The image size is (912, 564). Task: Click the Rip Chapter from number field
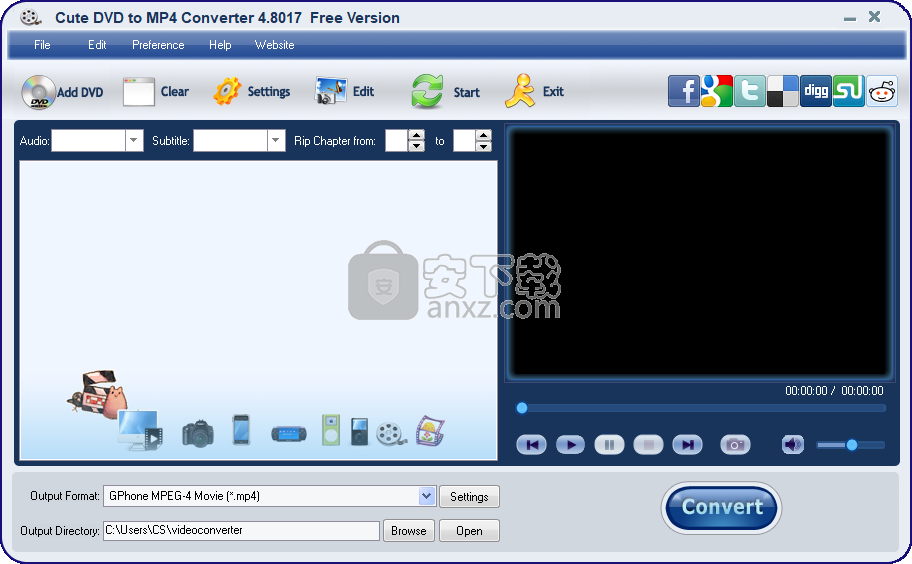[397, 141]
